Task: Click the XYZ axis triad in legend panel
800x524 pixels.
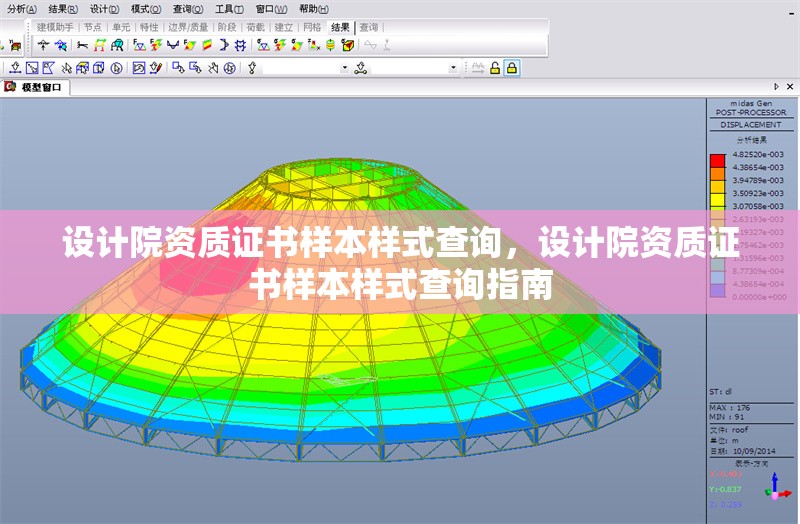Action: point(776,487)
